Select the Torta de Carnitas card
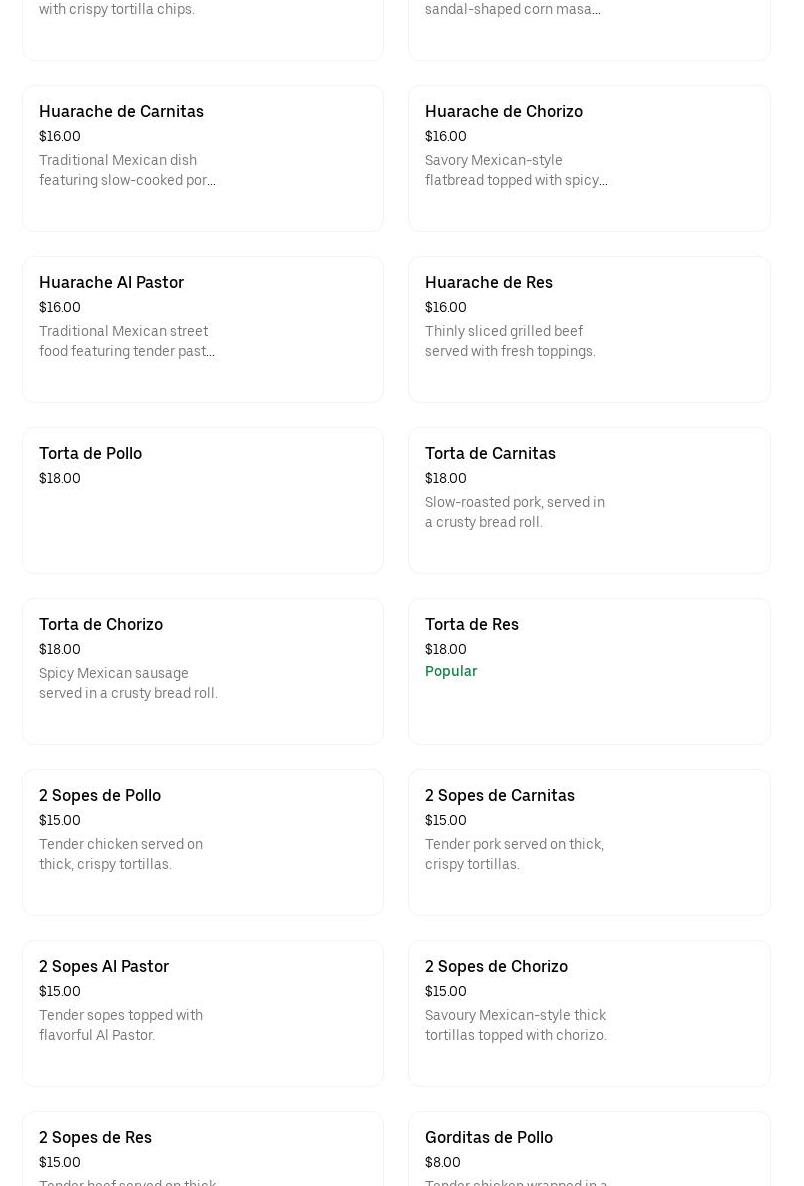The height and width of the screenshot is (1186, 804). pos(589,500)
